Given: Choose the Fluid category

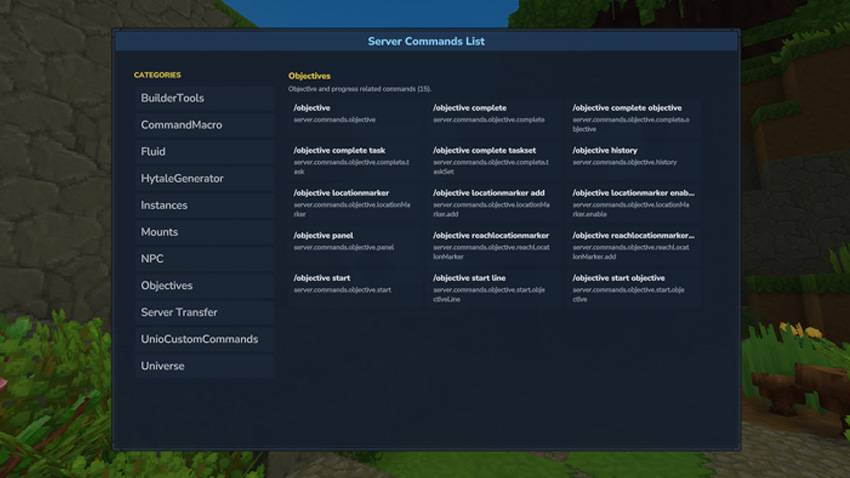Looking at the screenshot, I should click(x=203, y=152).
